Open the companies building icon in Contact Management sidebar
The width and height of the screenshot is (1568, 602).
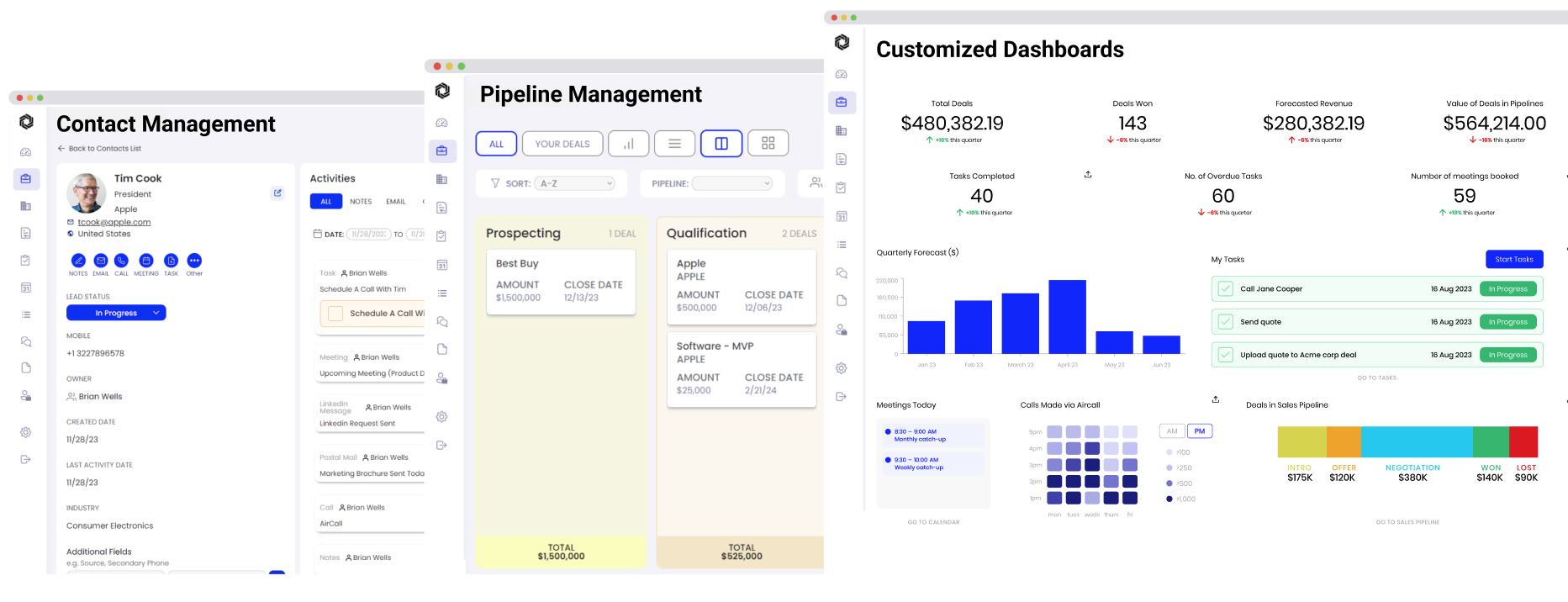click(x=26, y=206)
